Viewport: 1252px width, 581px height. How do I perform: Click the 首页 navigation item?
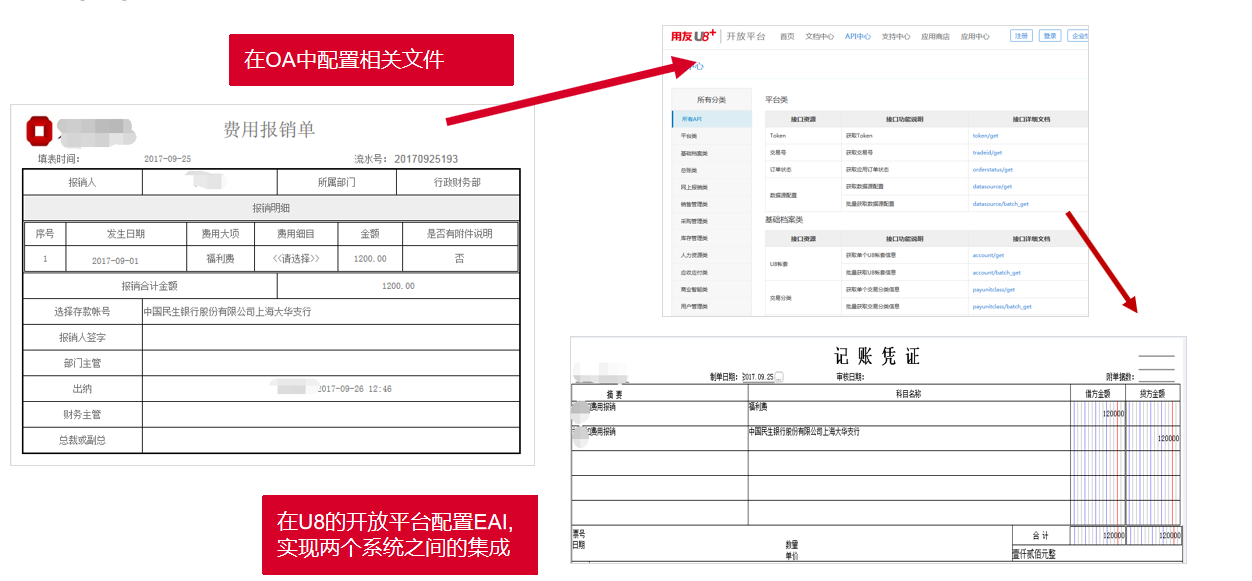pyautogui.click(x=787, y=36)
